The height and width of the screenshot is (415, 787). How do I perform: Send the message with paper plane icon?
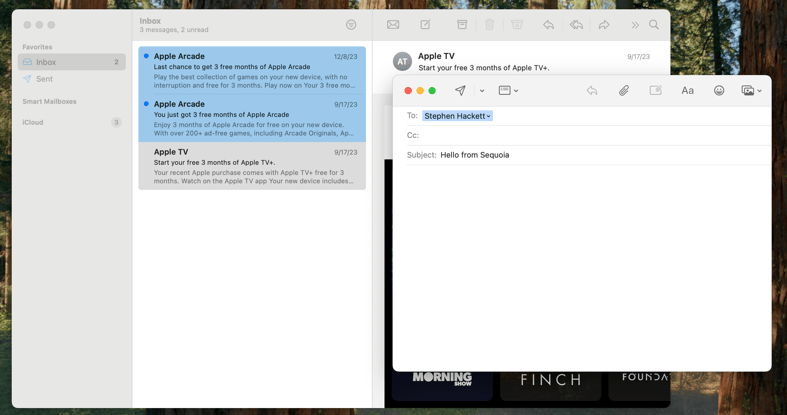click(x=460, y=90)
